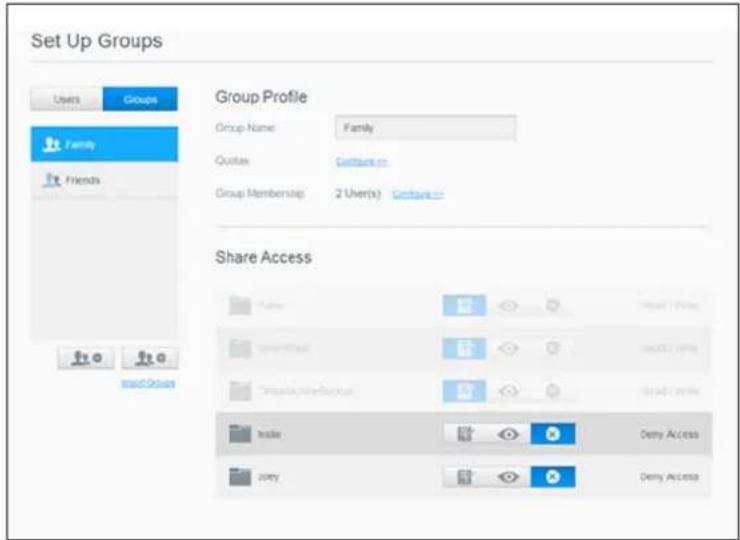Click the Group Profile heading
Screen dimensions: 740x540
tap(261, 97)
